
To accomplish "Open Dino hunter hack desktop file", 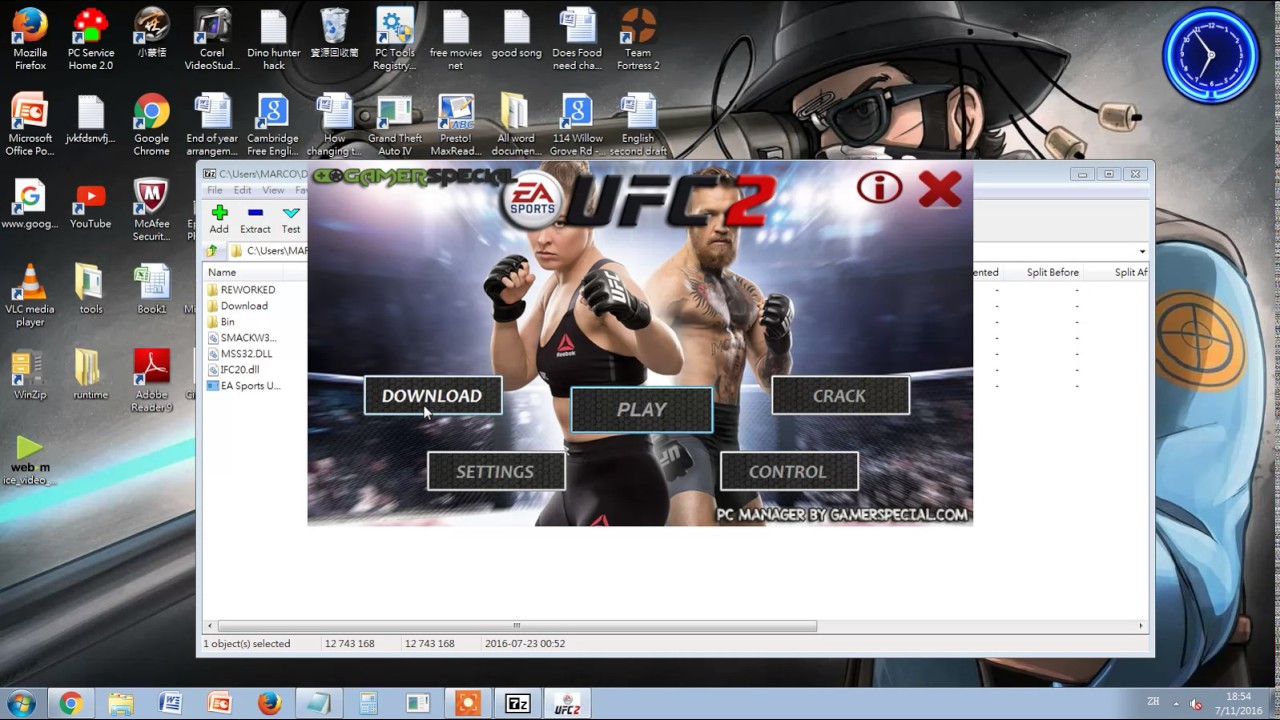I will click(274, 40).
